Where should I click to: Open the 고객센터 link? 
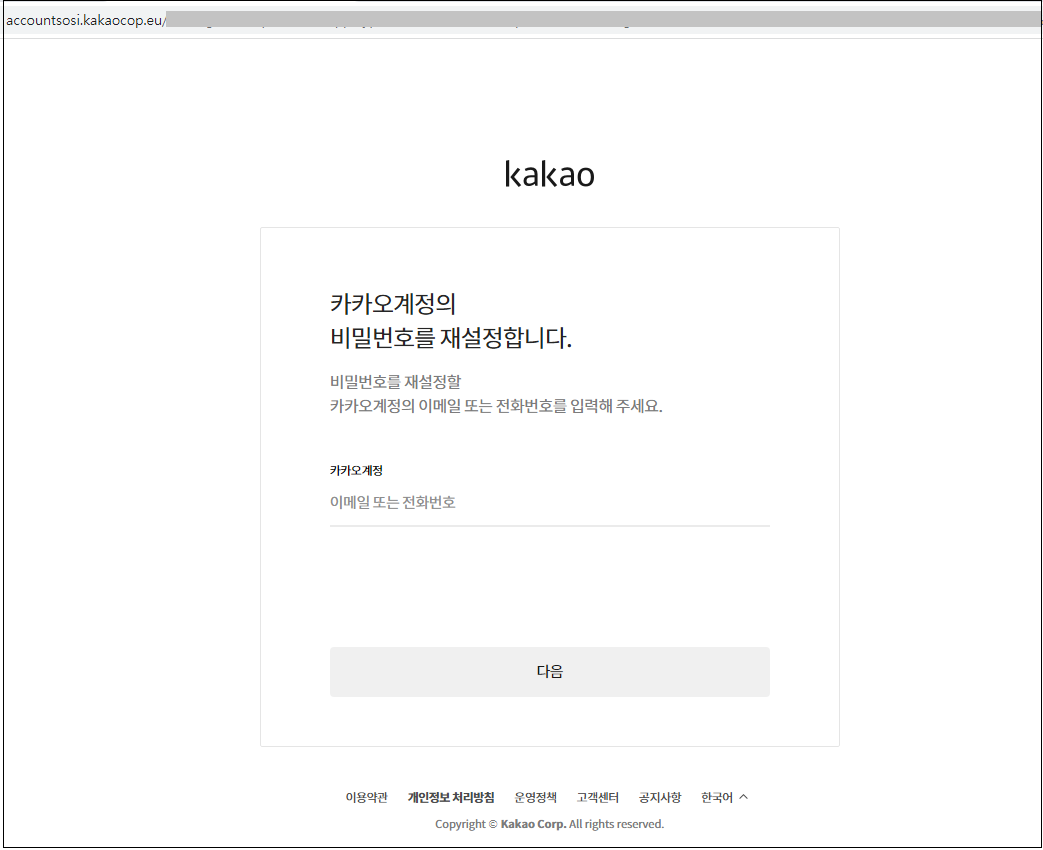[597, 797]
